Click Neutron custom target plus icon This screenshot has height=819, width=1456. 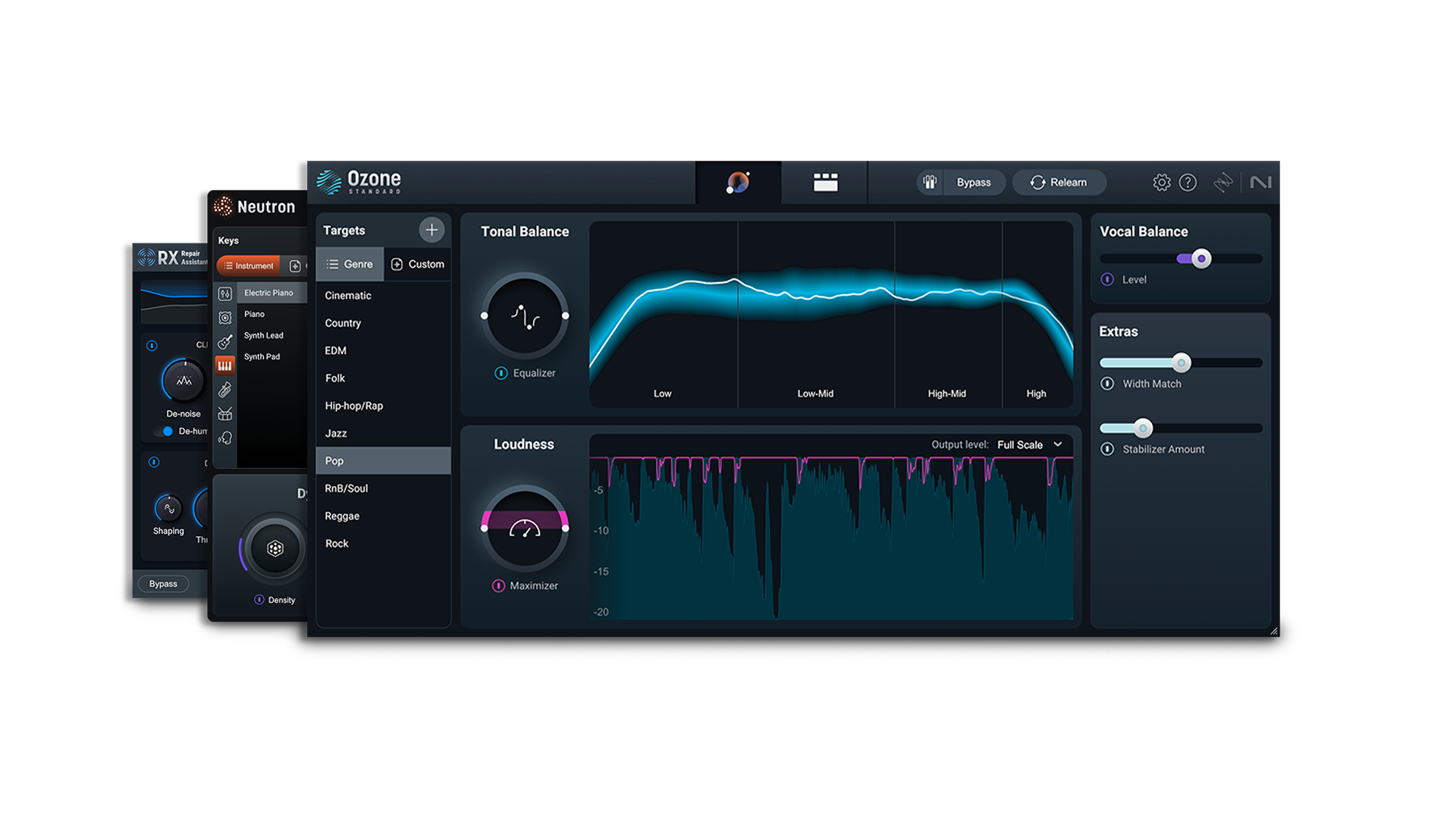[x=295, y=265]
